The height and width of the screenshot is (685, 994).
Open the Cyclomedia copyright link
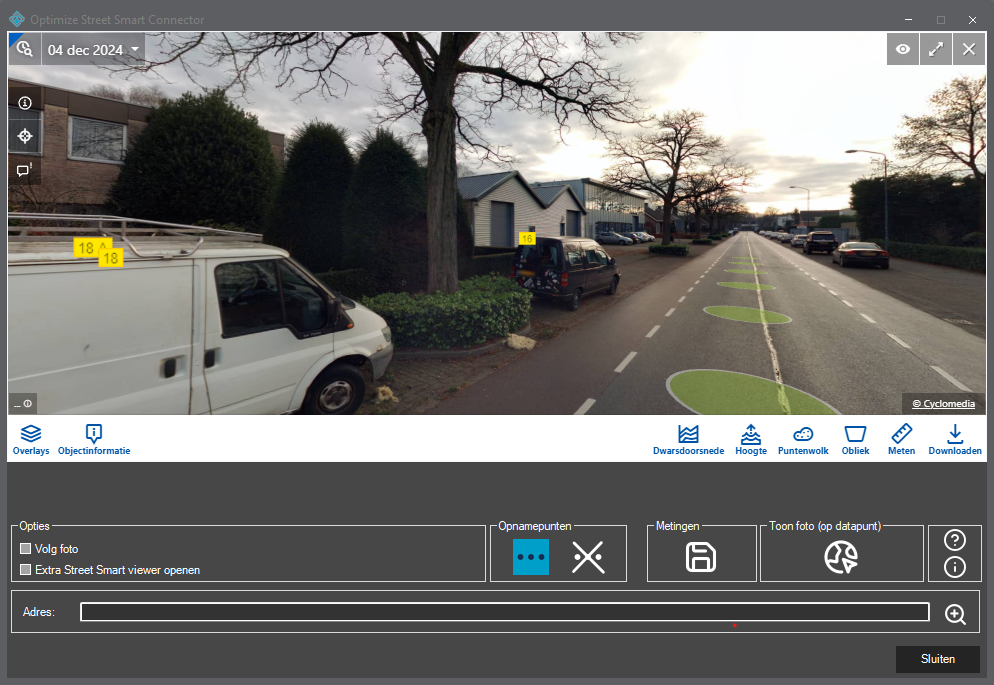pos(943,404)
